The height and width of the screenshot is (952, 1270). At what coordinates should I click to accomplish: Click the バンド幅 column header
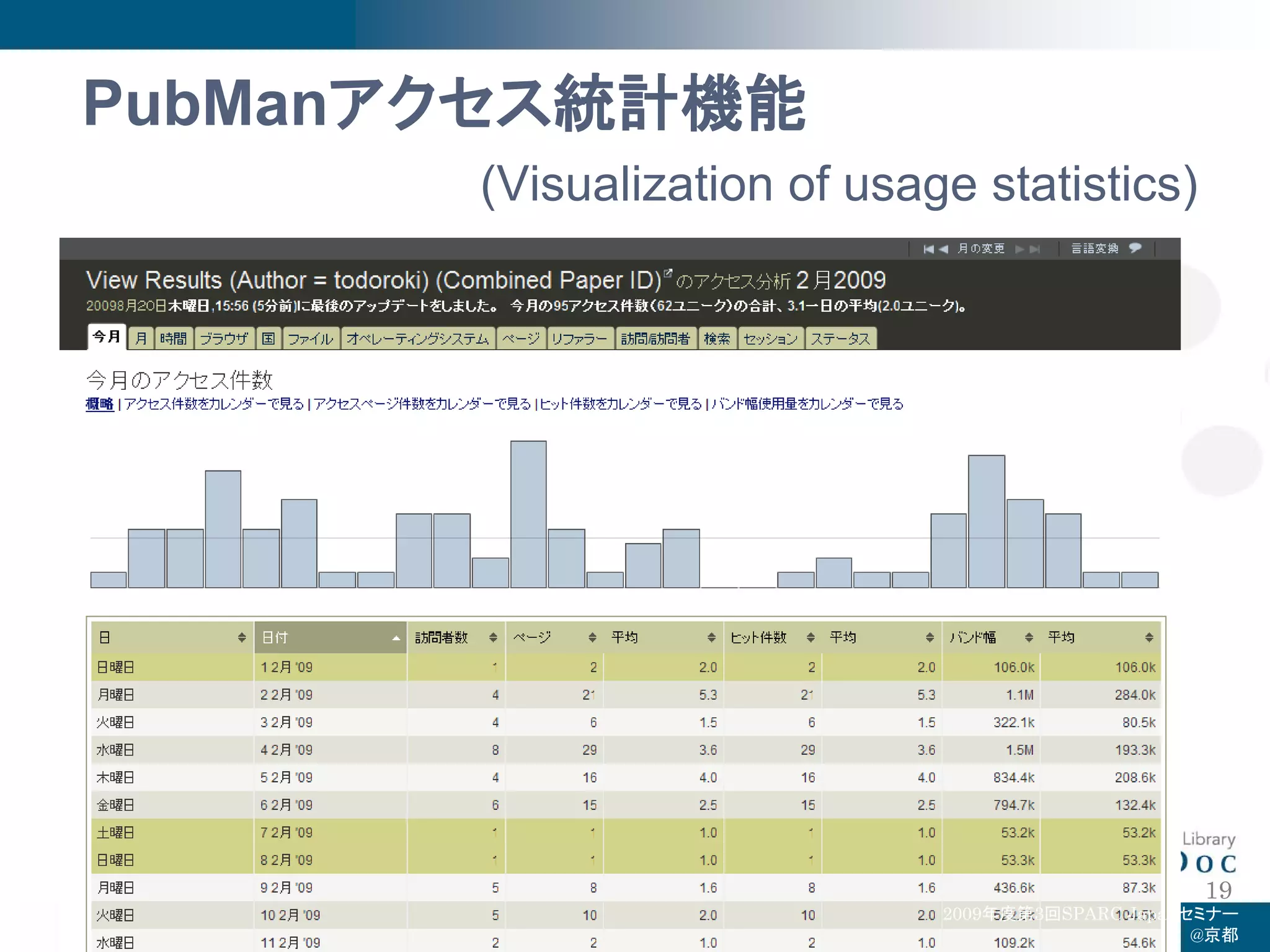point(991,637)
